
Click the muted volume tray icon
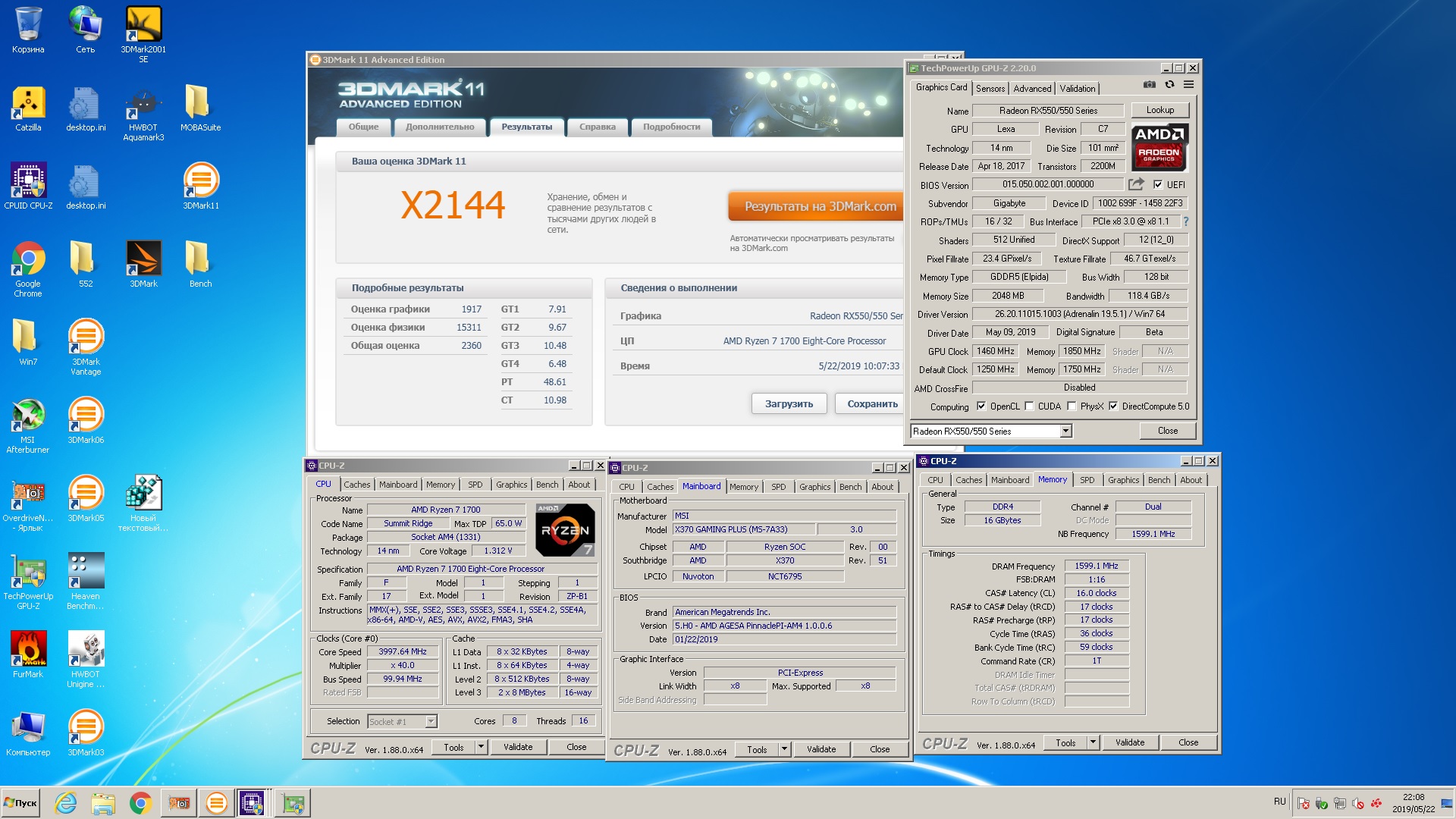[1358, 803]
